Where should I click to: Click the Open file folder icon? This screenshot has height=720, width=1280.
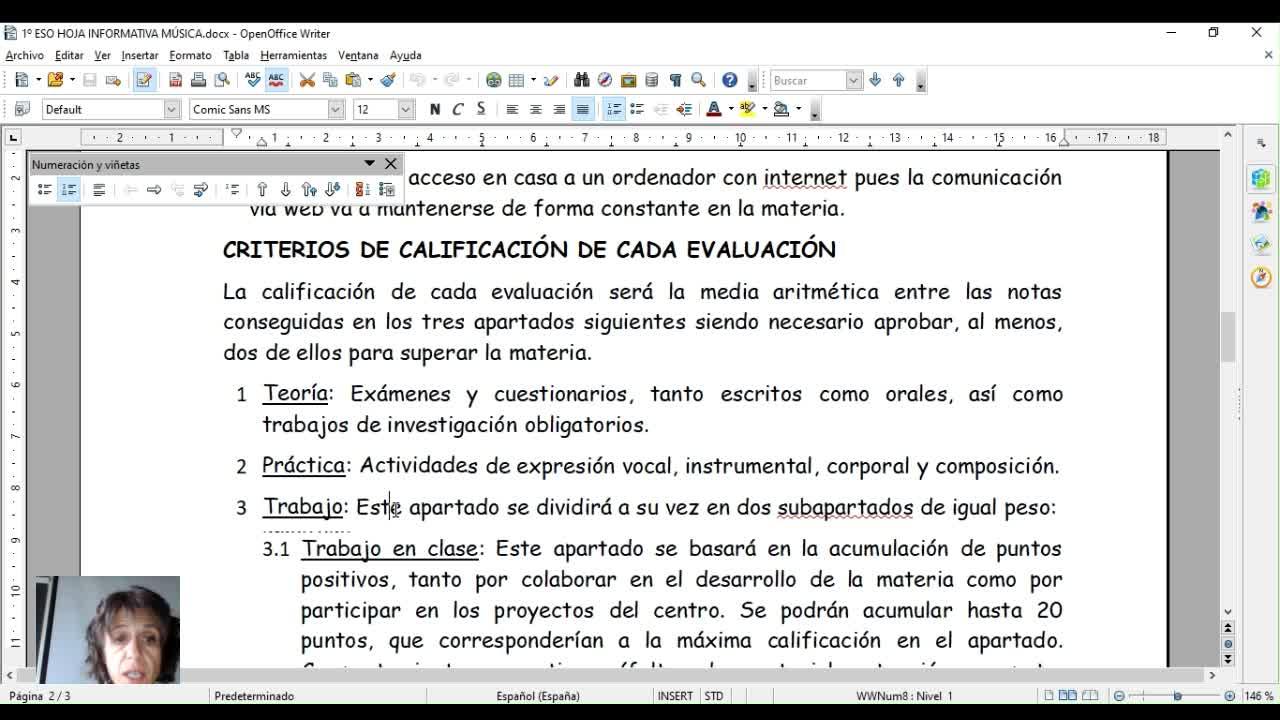point(55,80)
